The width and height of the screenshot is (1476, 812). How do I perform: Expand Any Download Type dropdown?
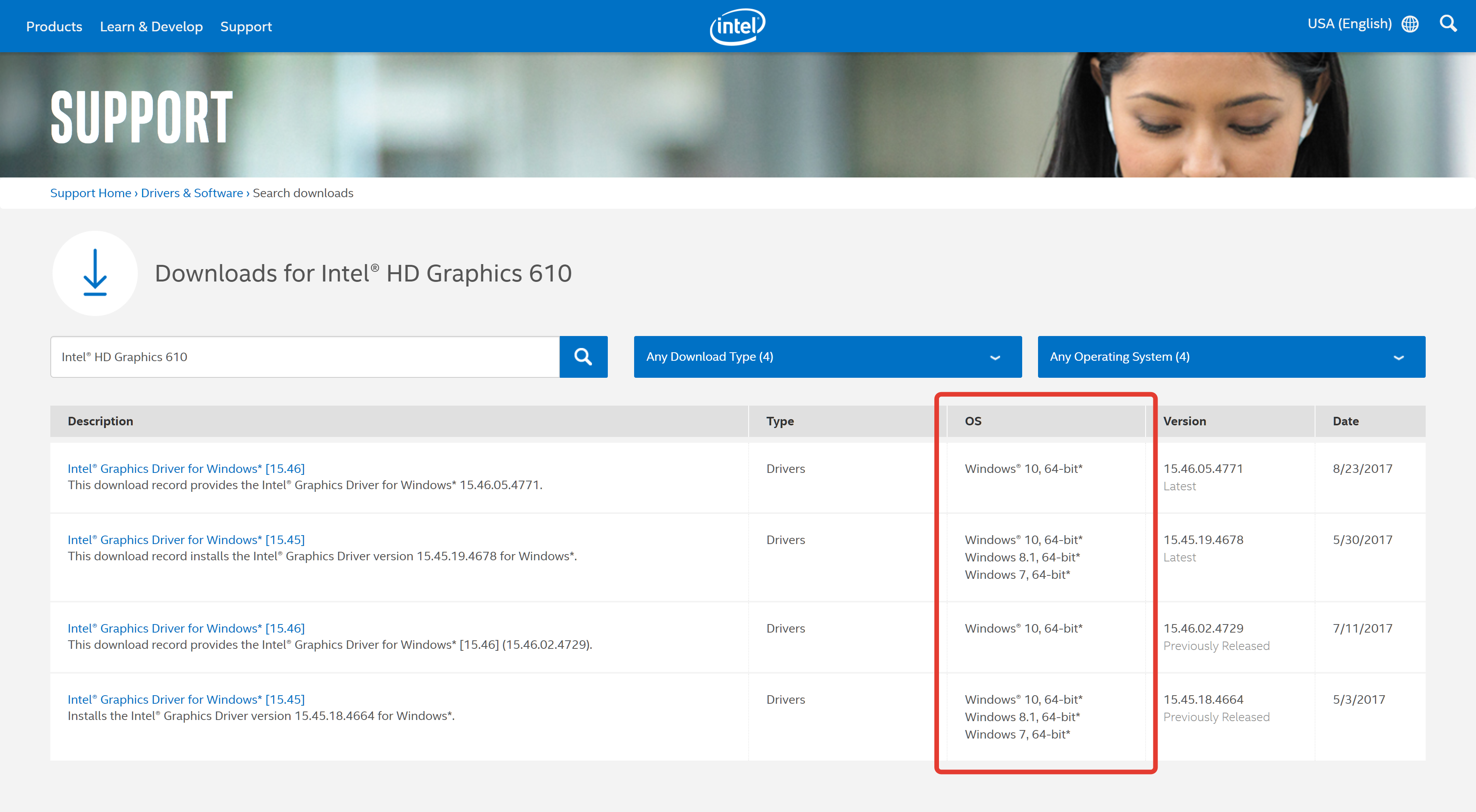pyautogui.click(x=827, y=357)
